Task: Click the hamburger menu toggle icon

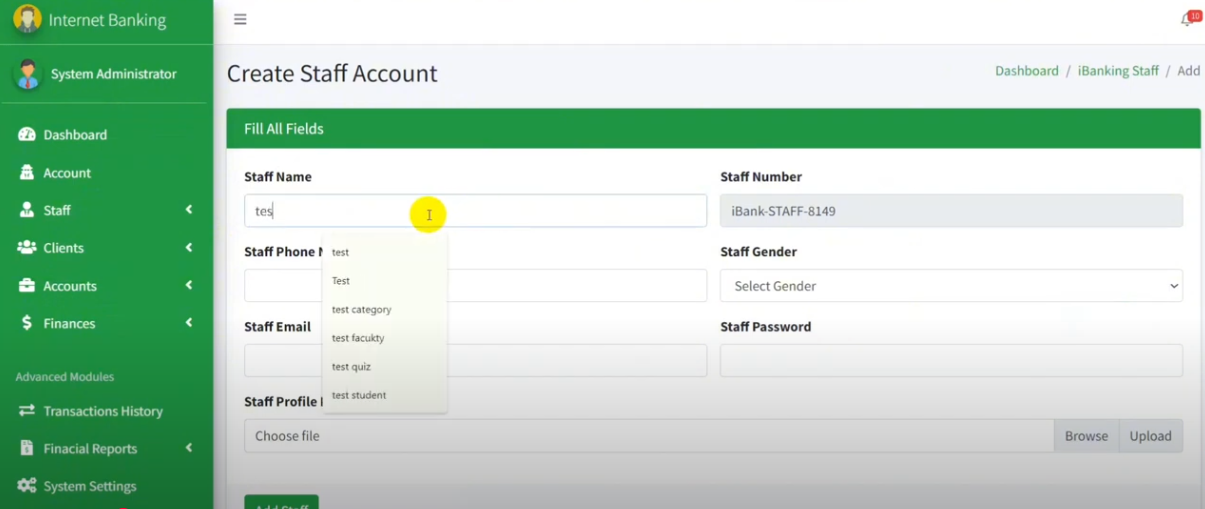Action: pyautogui.click(x=240, y=19)
